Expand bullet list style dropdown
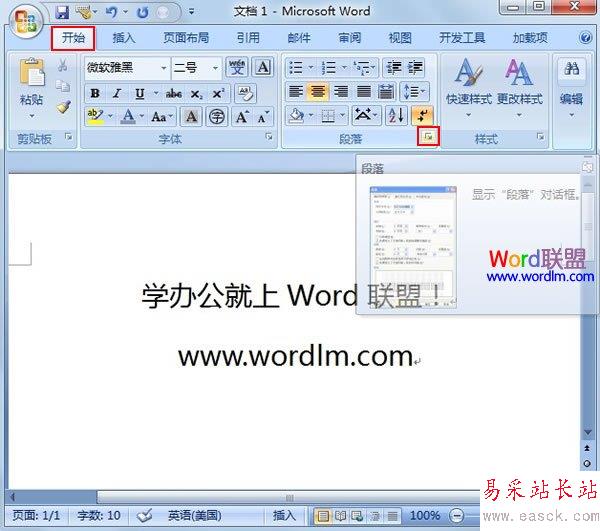 [311, 68]
